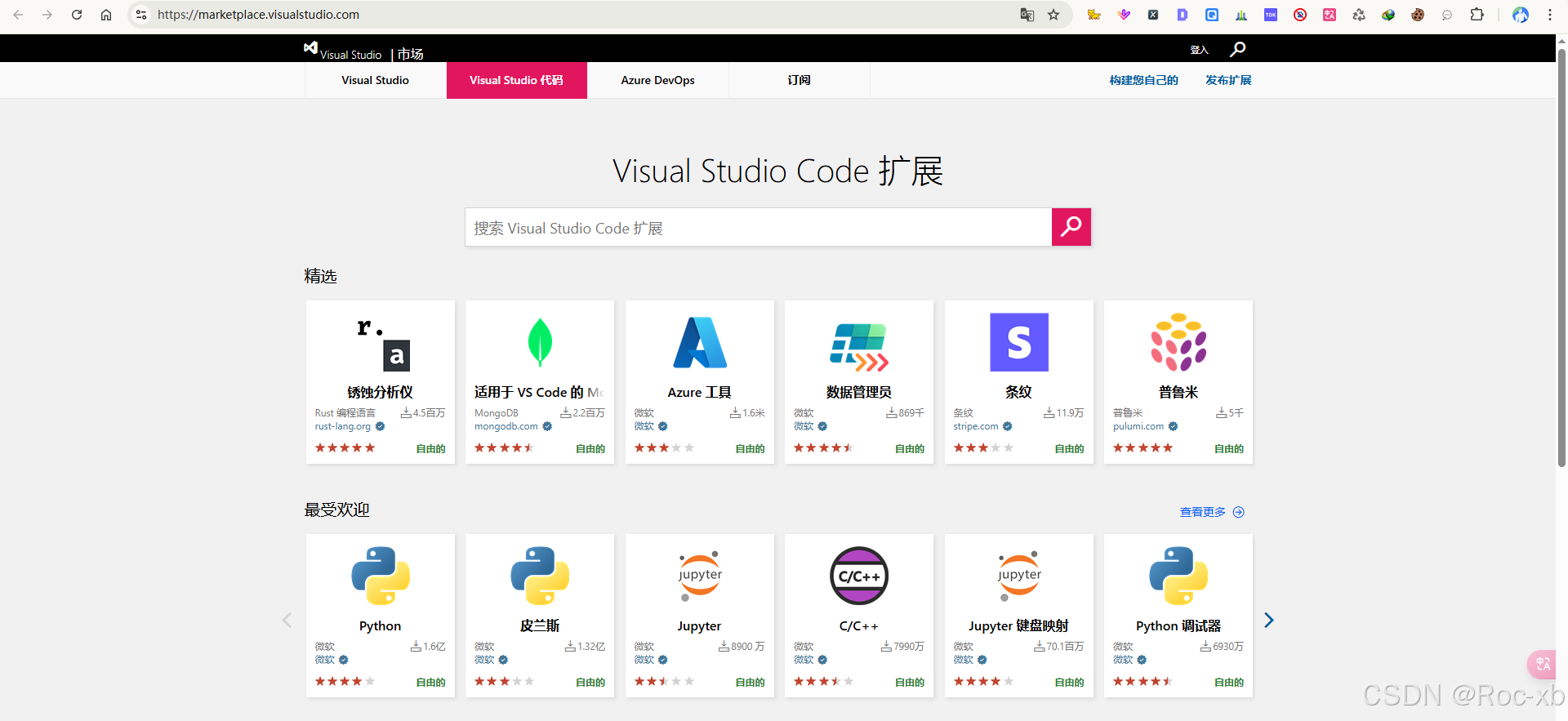The width and height of the screenshot is (1568, 721).
Task: Go to browser home icon
Action: coord(106,15)
